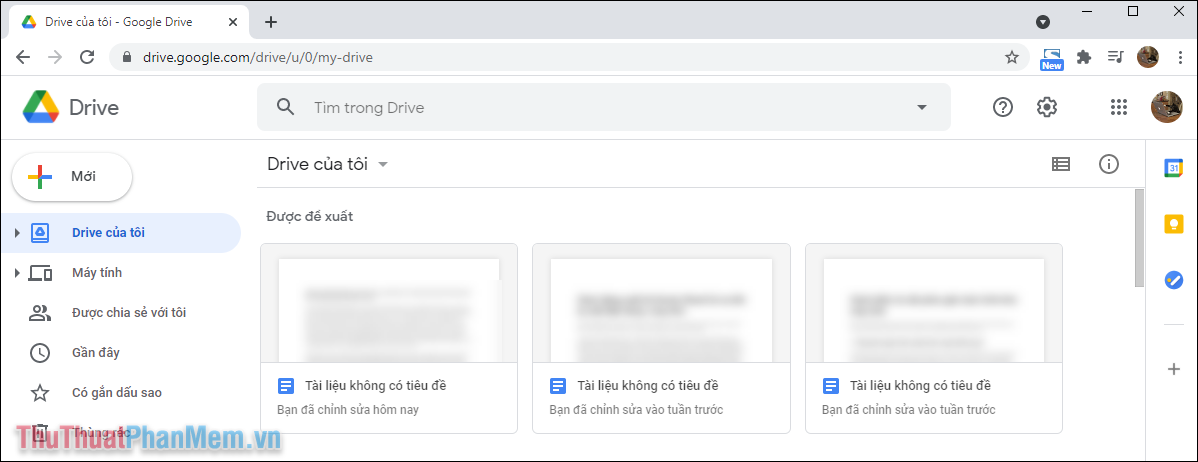Reload the page
This screenshot has height=462, width=1198.
87,57
